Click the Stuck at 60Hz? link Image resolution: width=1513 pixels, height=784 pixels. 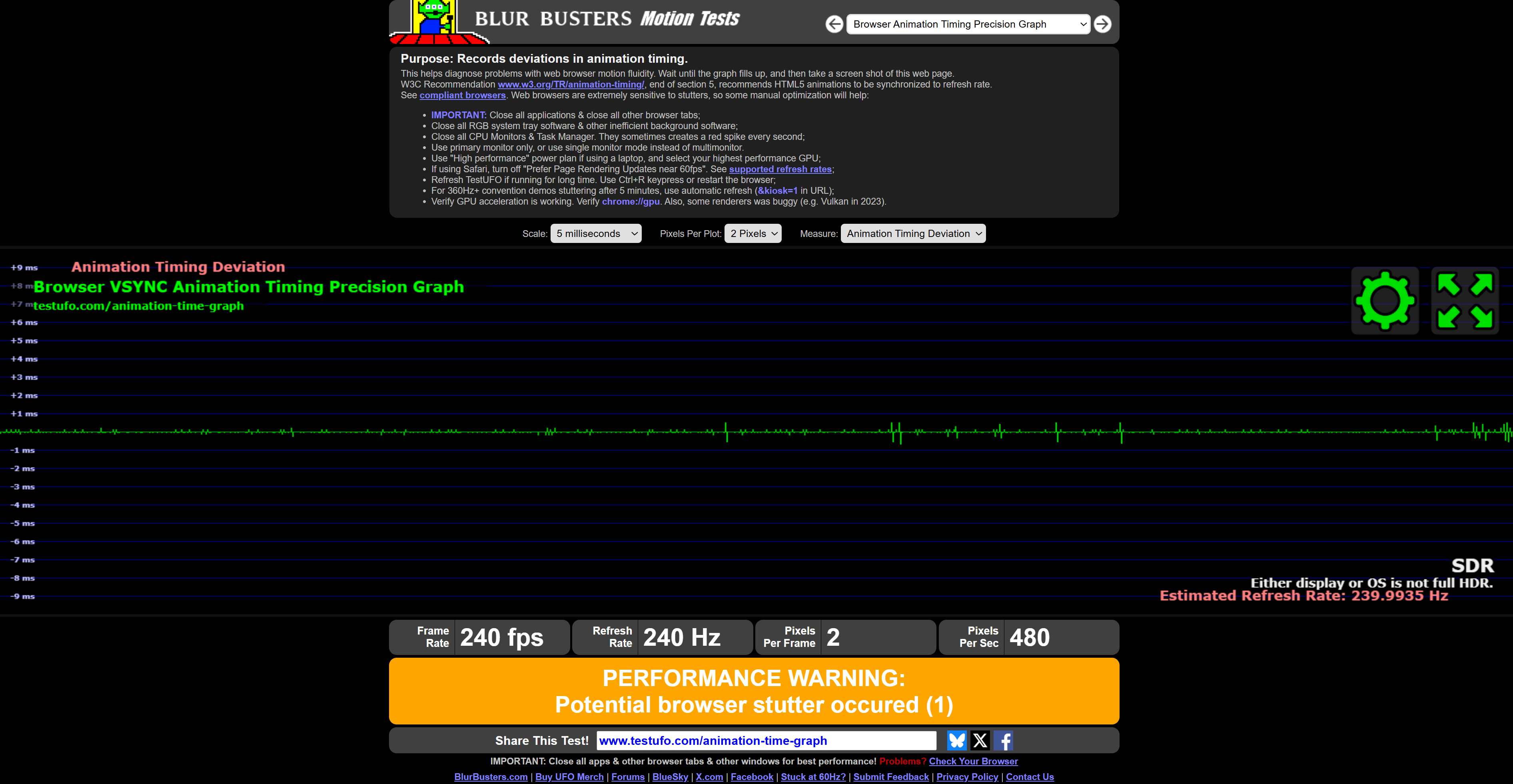tap(813, 776)
